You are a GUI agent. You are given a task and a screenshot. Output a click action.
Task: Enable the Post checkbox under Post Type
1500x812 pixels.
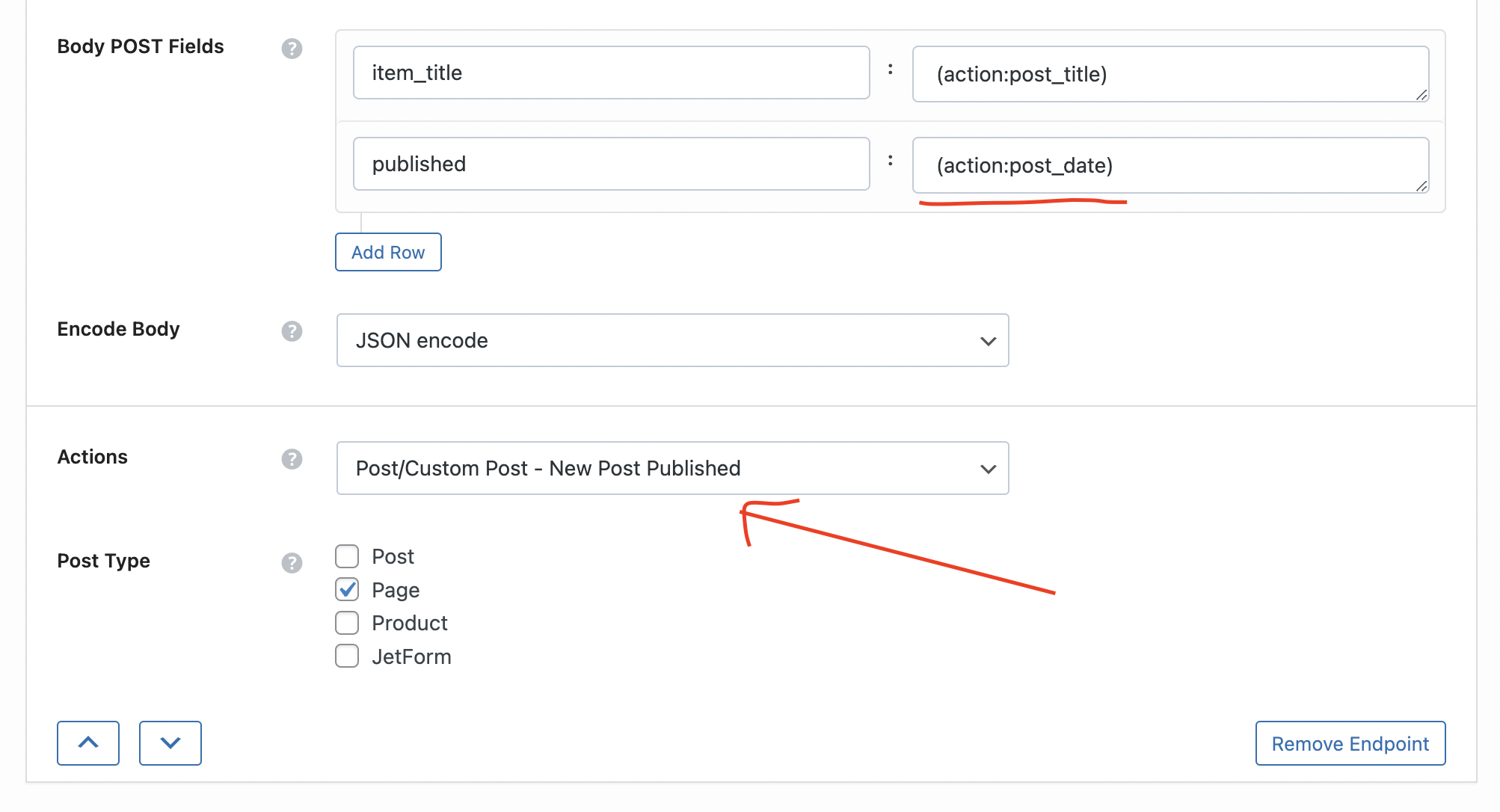pyautogui.click(x=347, y=556)
